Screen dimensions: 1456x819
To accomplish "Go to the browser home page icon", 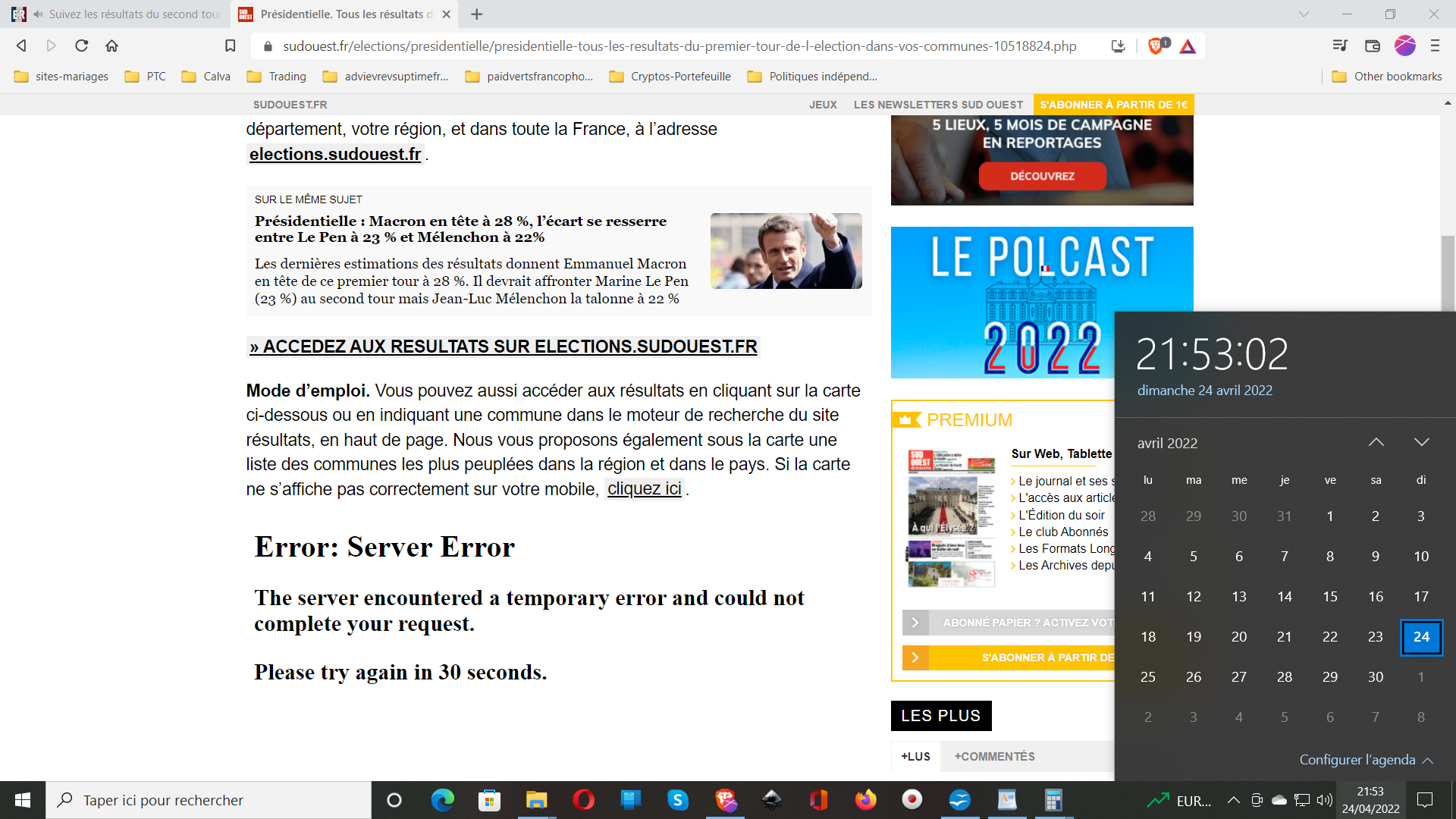I will pos(112,46).
